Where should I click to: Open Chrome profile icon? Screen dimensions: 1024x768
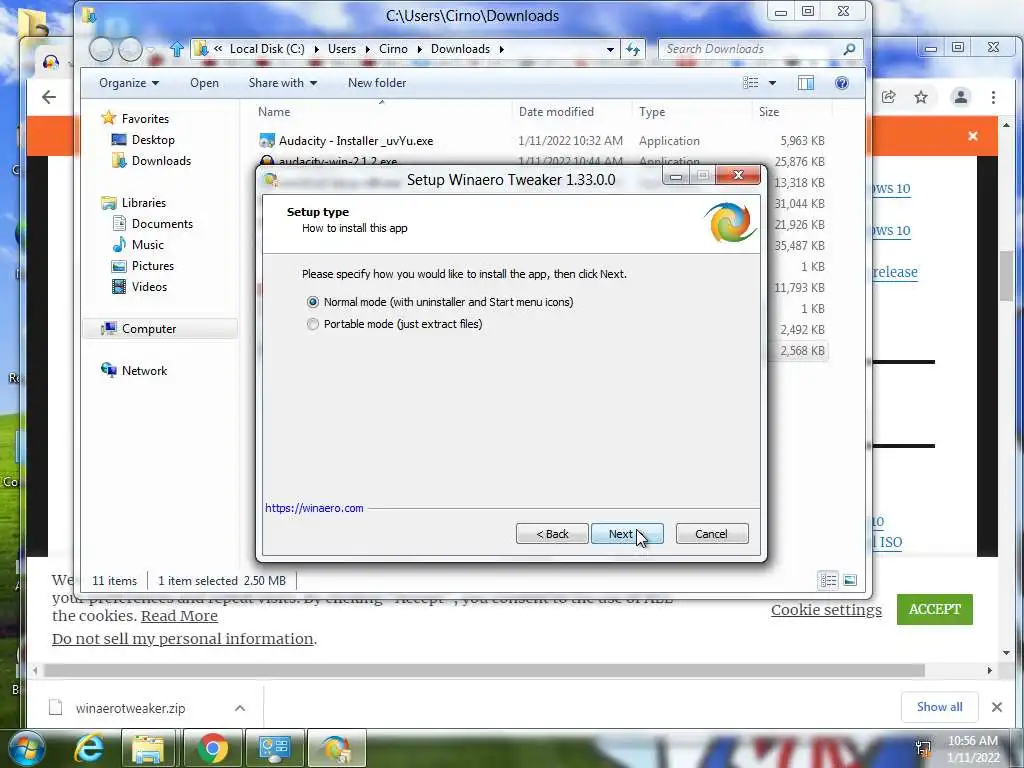pos(960,97)
